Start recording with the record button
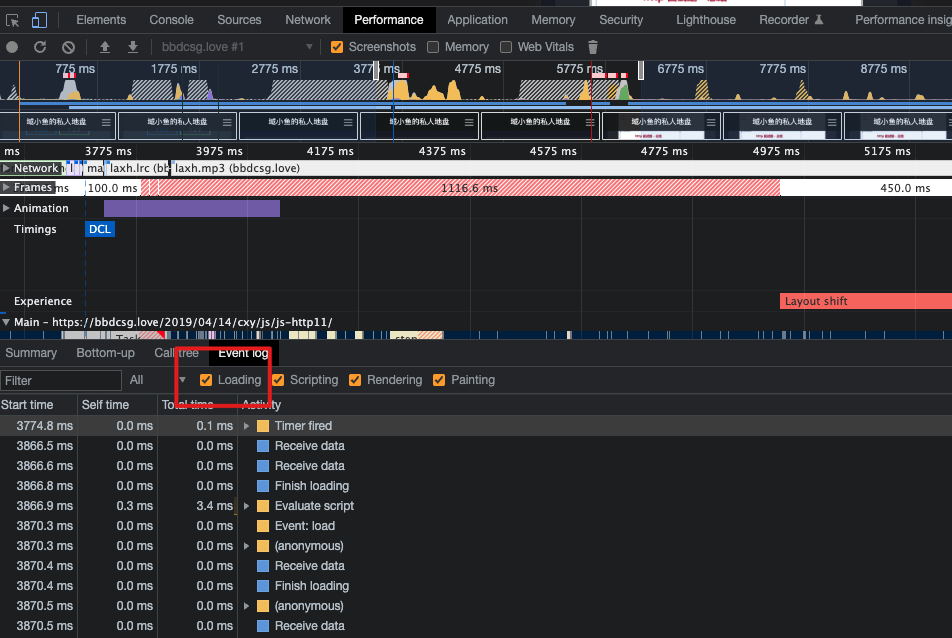 click(12, 47)
